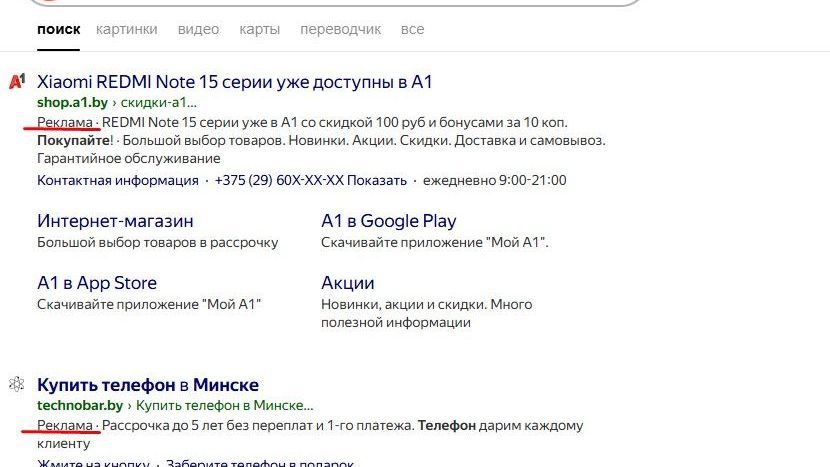Go to the Акции sitelink
This screenshot has width=830, height=467.
347,283
